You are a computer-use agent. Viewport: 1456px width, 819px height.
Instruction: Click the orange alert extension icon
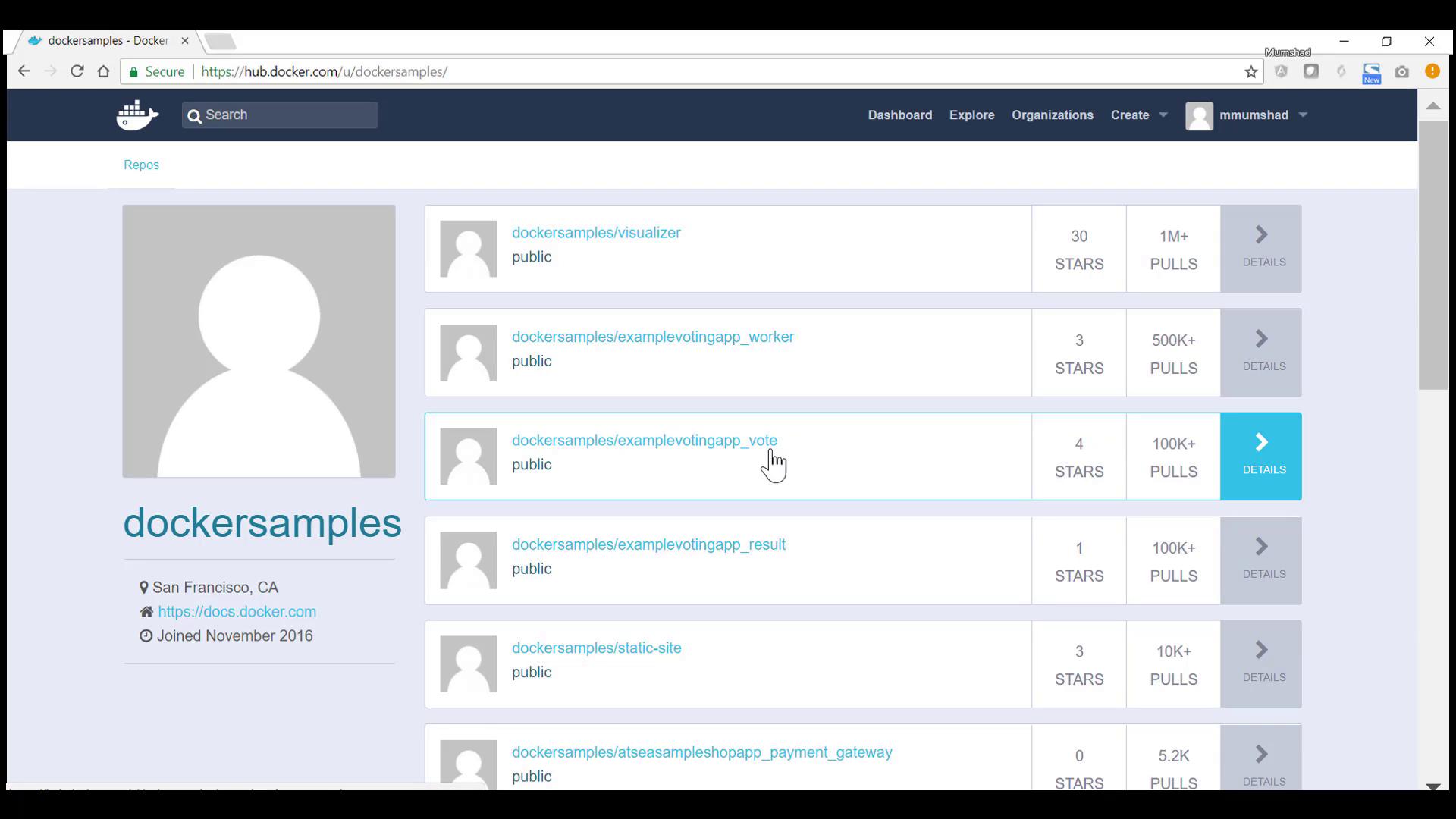click(x=1432, y=71)
